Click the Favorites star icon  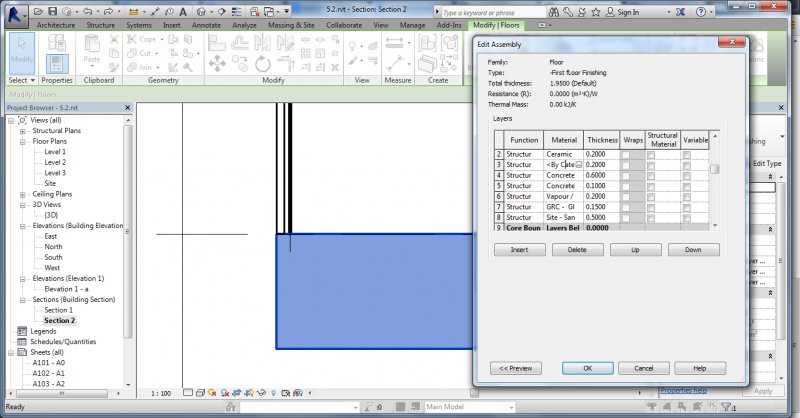(595, 12)
